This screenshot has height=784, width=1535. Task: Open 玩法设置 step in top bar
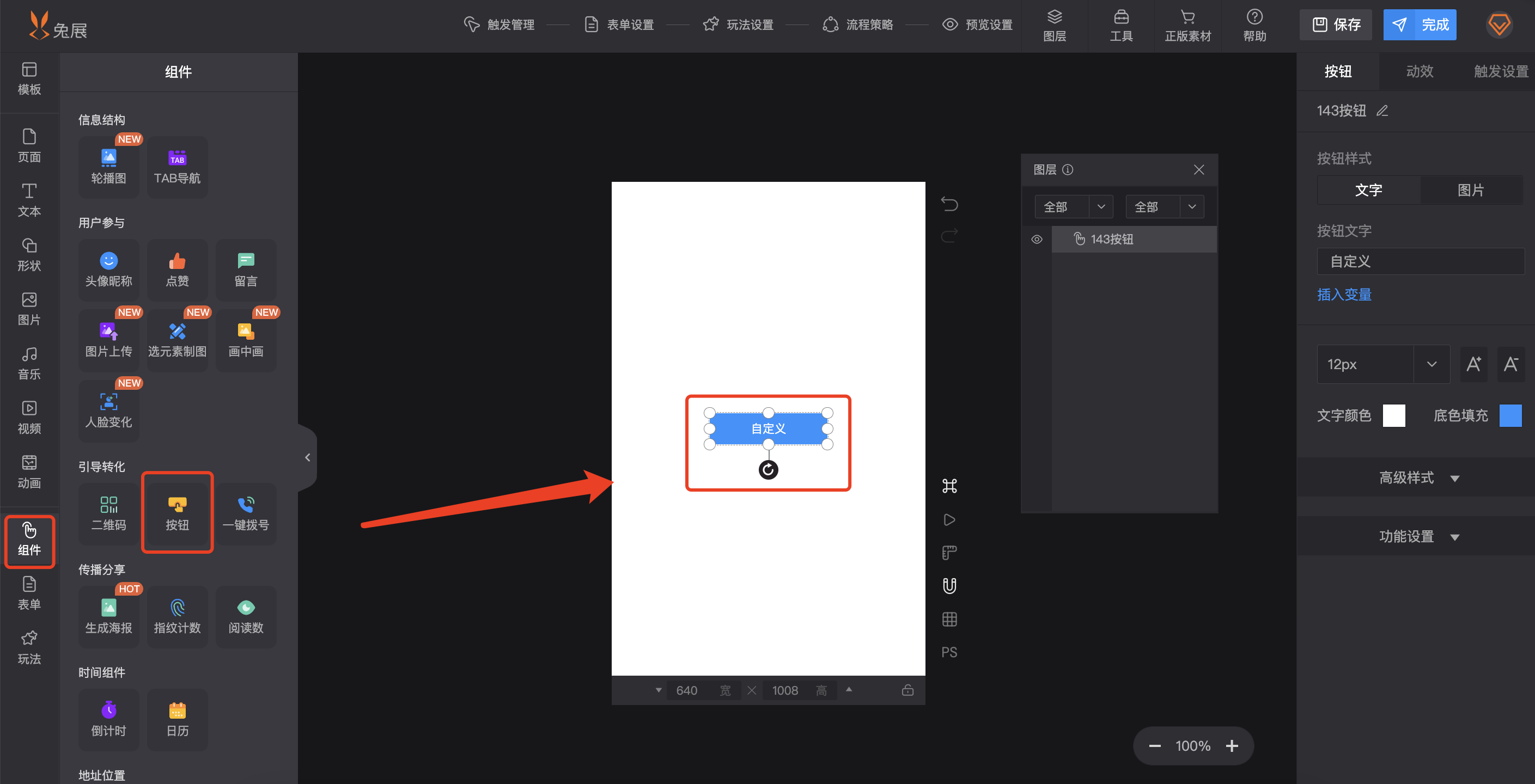(x=738, y=24)
